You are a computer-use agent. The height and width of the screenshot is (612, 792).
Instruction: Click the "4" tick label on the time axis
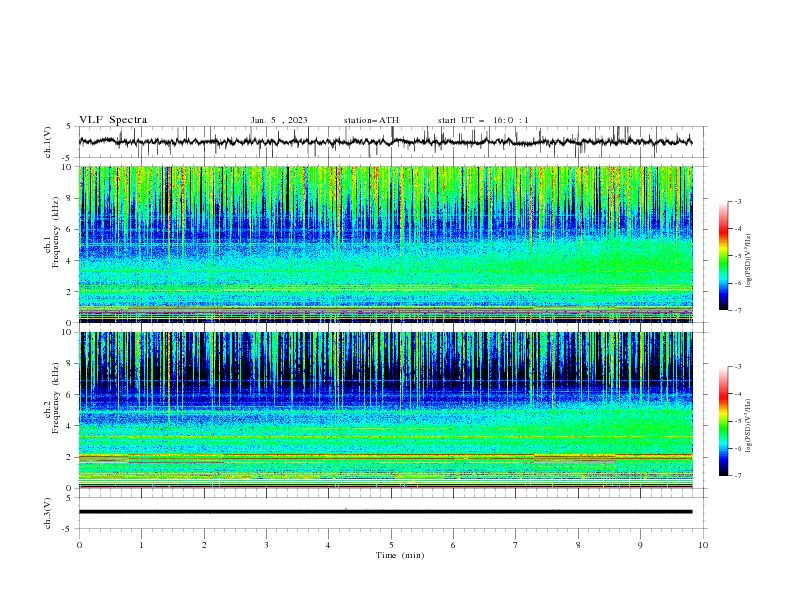tap(328, 545)
